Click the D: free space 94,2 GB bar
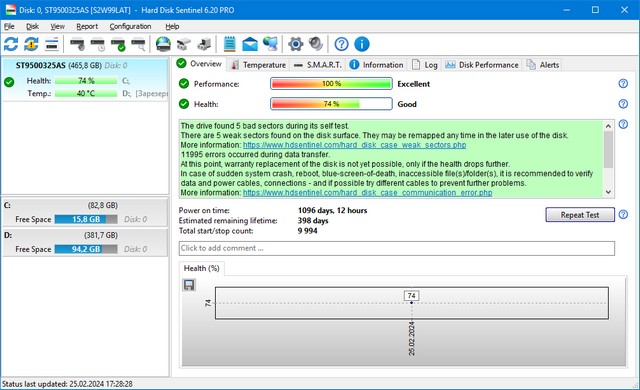This screenshot has height=390, width=640. coord(86,249)
